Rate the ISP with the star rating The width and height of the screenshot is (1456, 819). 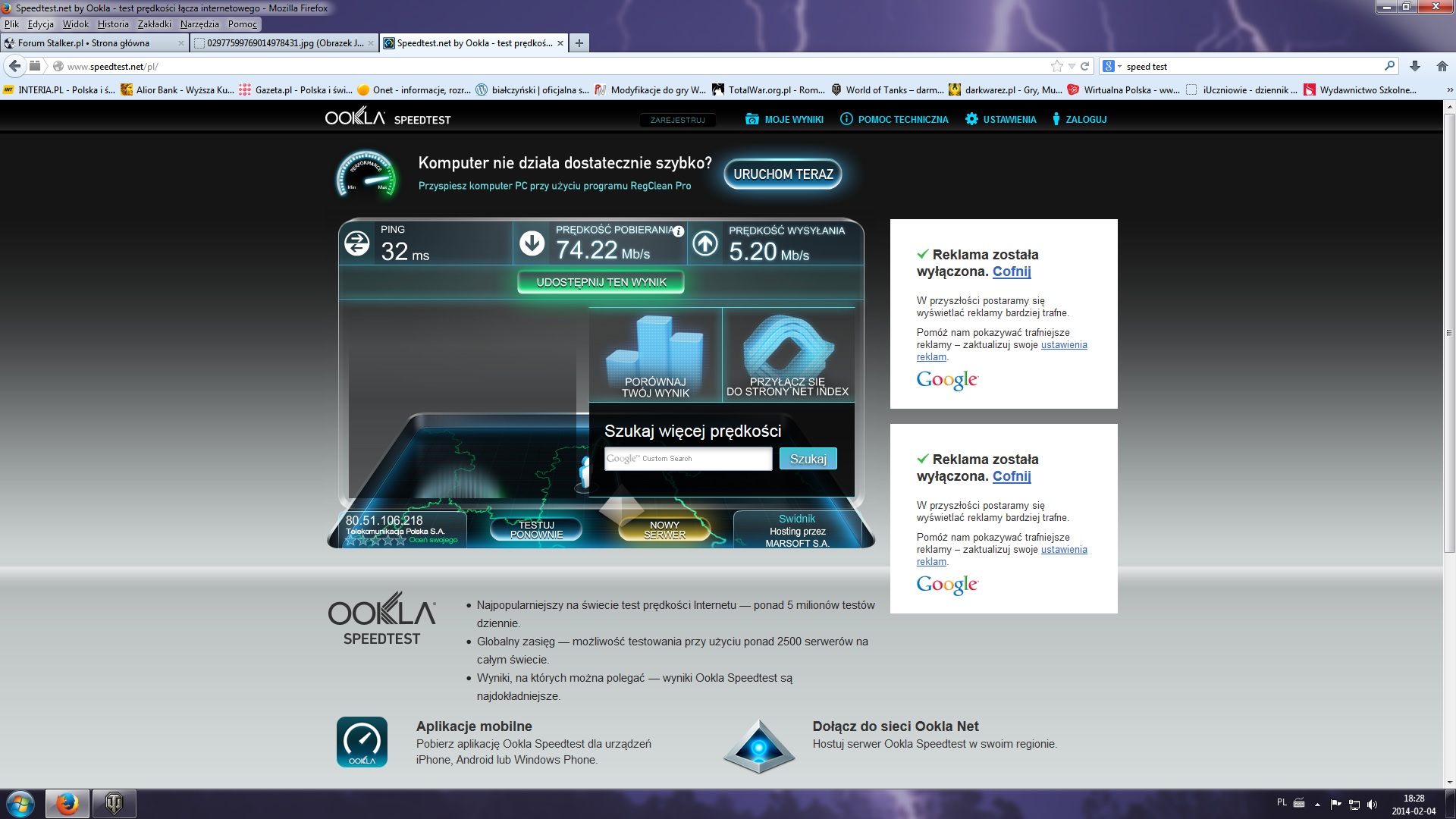tap(375, 541)
